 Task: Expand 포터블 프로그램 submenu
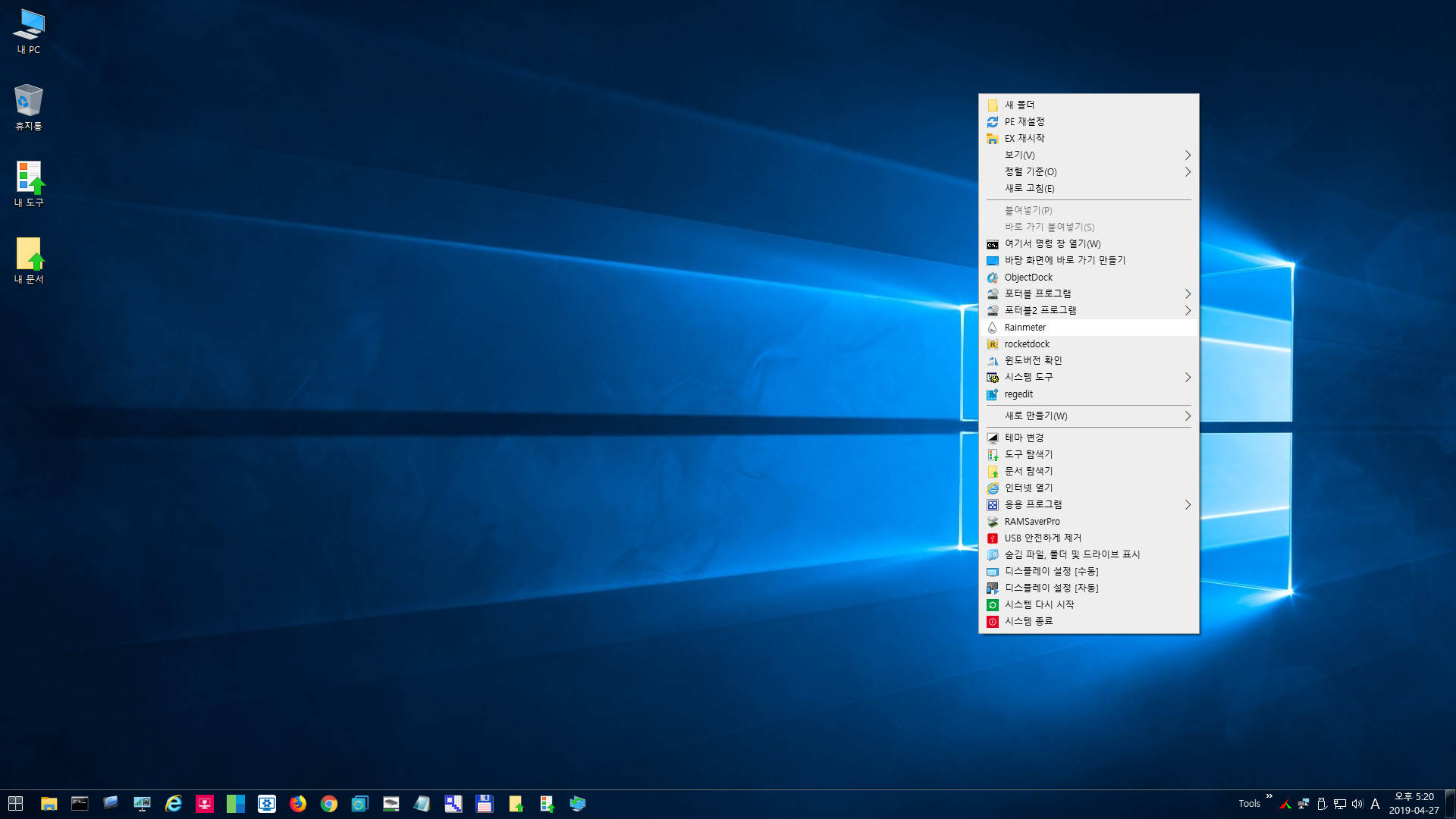click(1089, 293)
